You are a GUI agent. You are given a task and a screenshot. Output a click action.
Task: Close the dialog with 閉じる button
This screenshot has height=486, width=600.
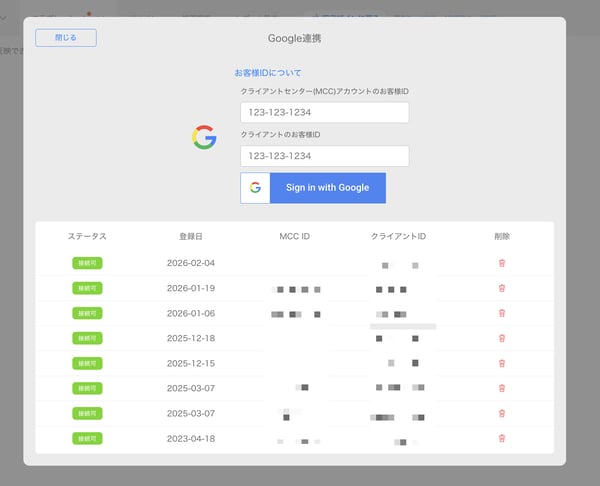pos(66,38)
